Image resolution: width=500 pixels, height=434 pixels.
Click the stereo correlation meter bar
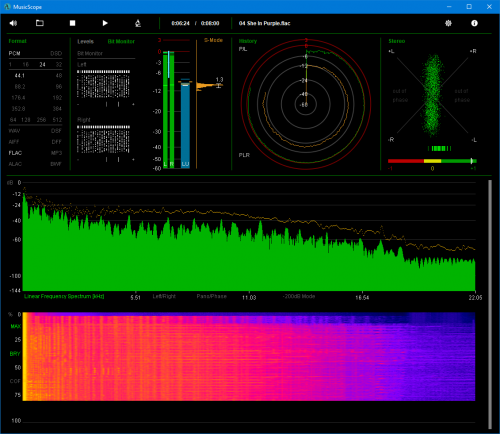[x=432, y=161]
